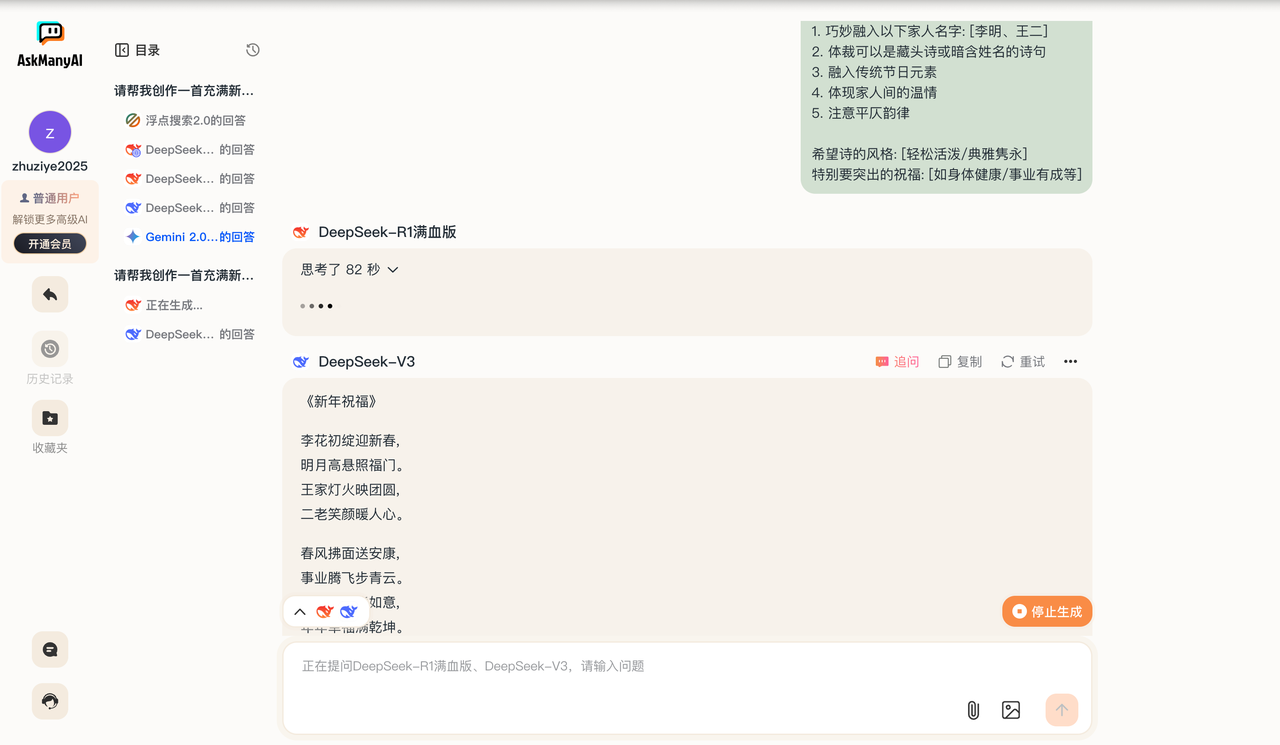Click the poem line 事业腾飞步青云

(352, 578)
